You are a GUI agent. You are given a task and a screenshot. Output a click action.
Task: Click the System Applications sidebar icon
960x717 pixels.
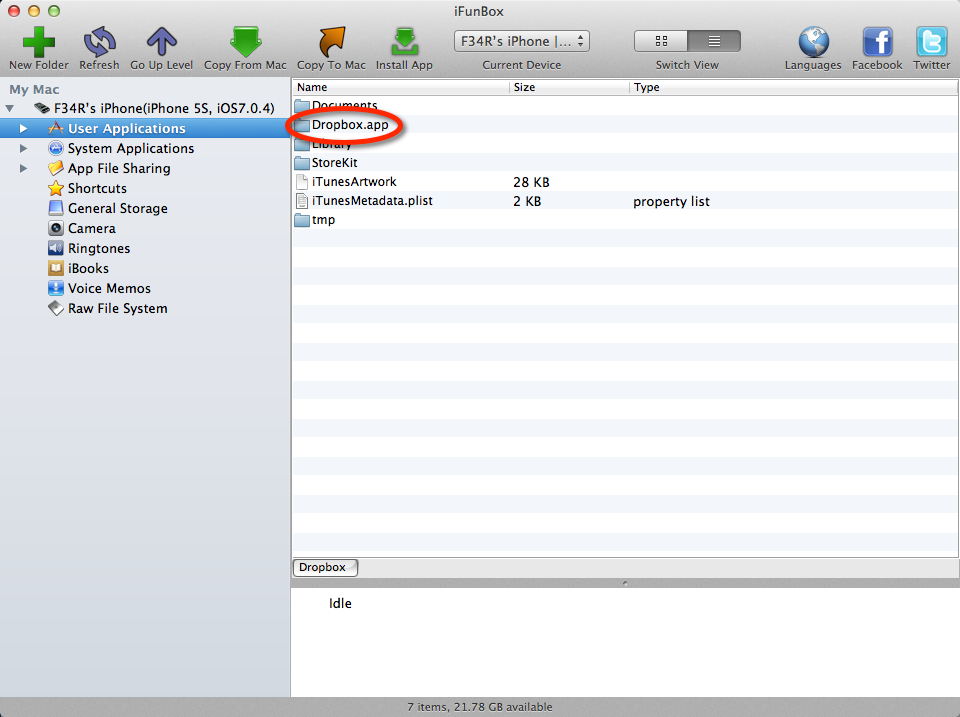[56, 148]
